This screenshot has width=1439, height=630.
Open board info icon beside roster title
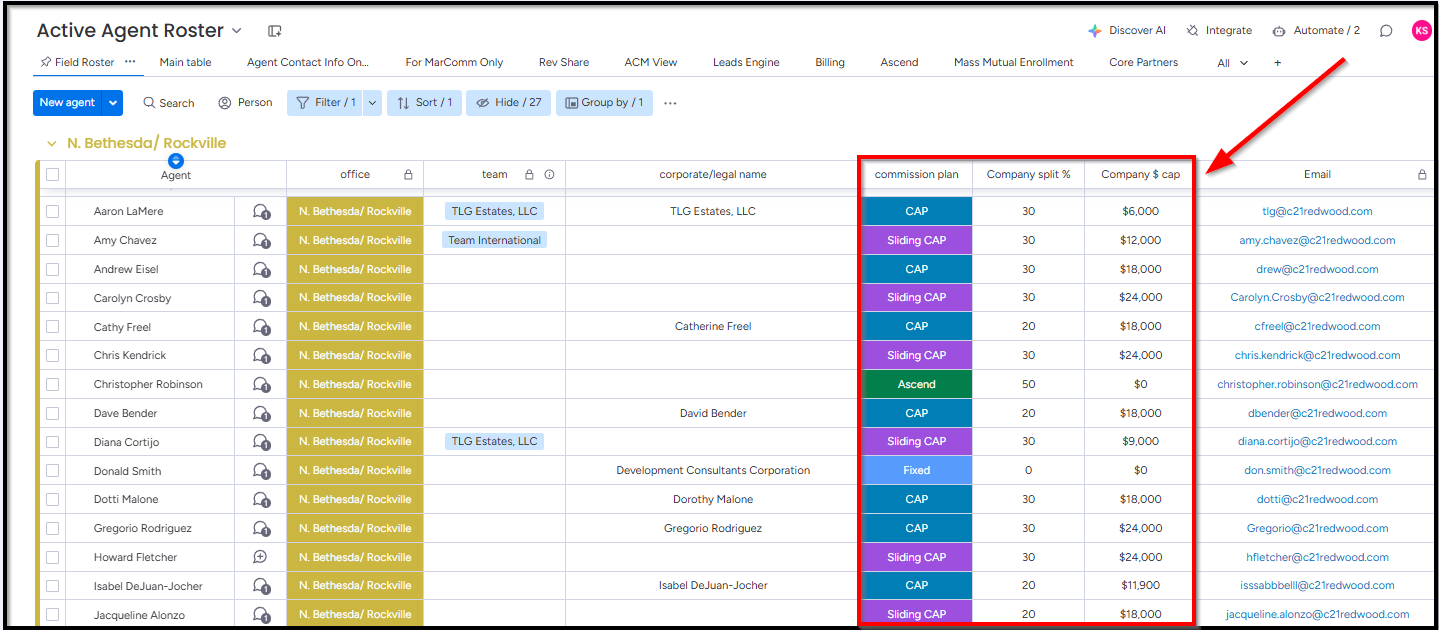[275, 31]
